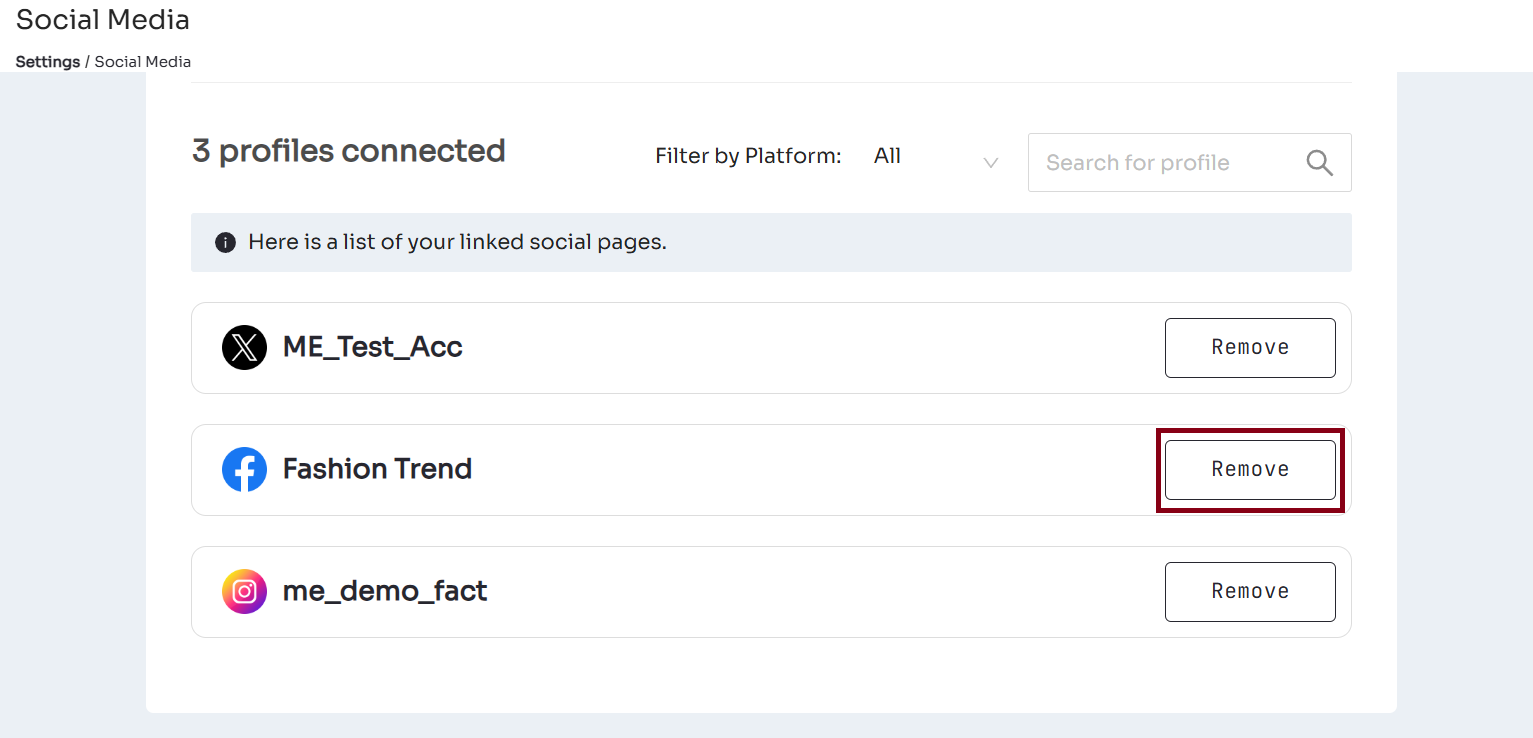Click the X logo beside ME_Test_Acc
The height and width of the screenshot is (738, 1533).
[x=244, y=348]
